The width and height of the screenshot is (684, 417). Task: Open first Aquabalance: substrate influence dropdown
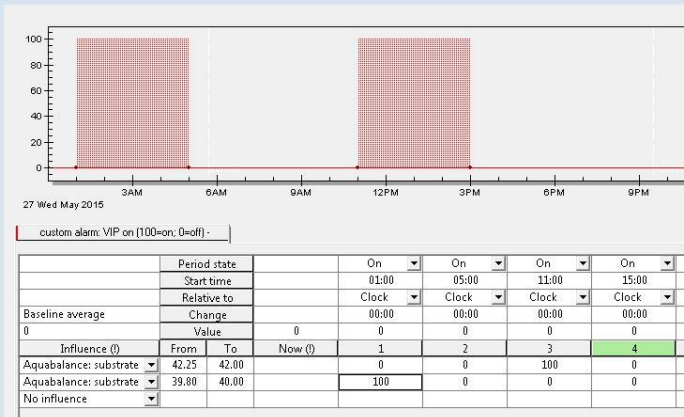151,365
